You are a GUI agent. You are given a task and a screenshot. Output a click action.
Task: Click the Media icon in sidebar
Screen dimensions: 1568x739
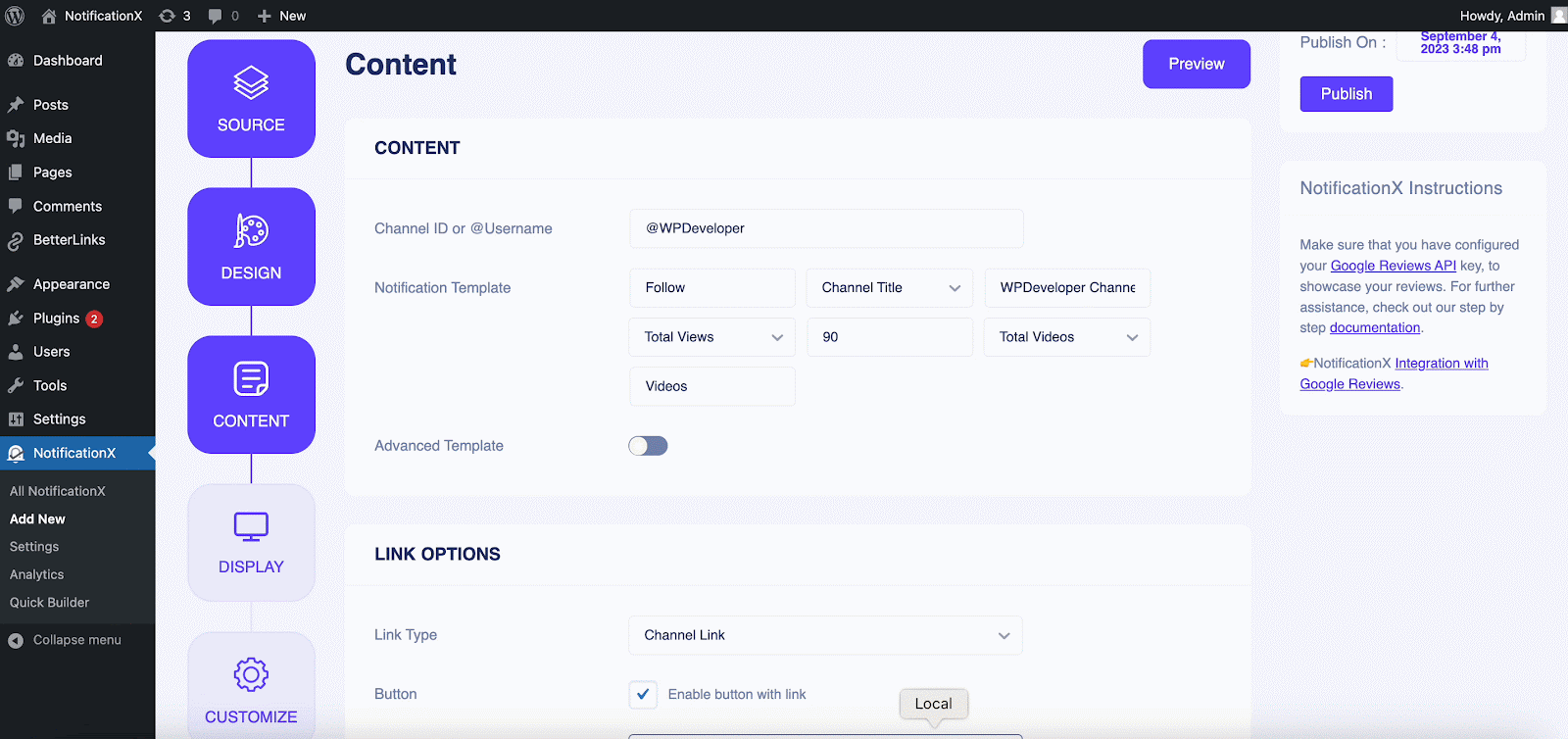[x=16, y=138]
